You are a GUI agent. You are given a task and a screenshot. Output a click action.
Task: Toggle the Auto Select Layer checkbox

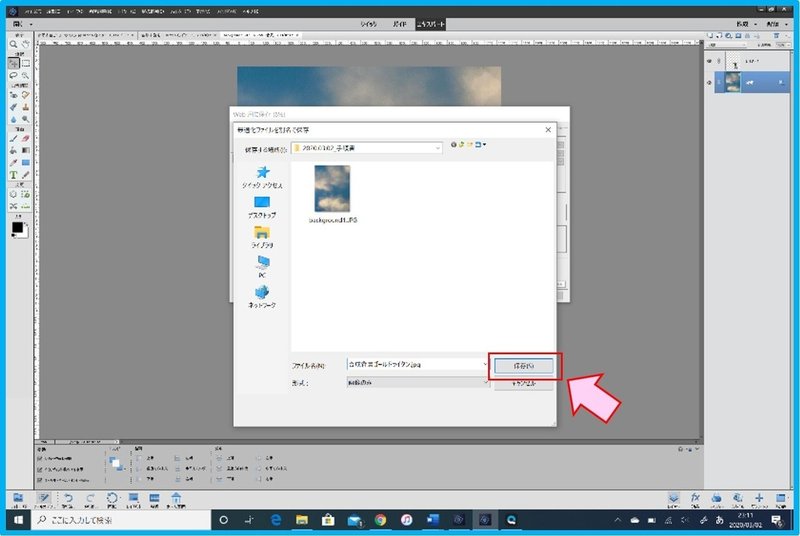click(40, 458)
